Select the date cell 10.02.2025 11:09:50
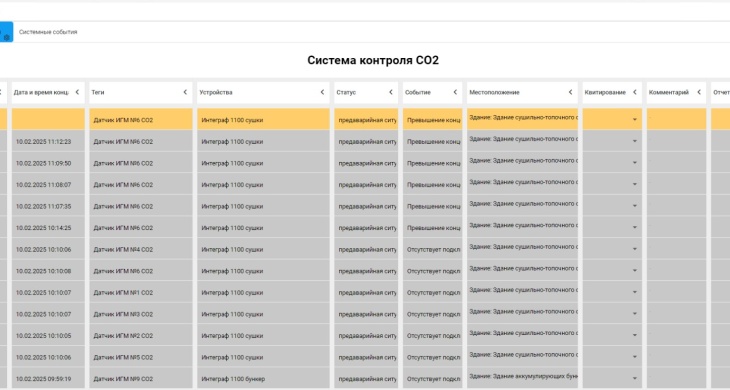 [48, 163]
